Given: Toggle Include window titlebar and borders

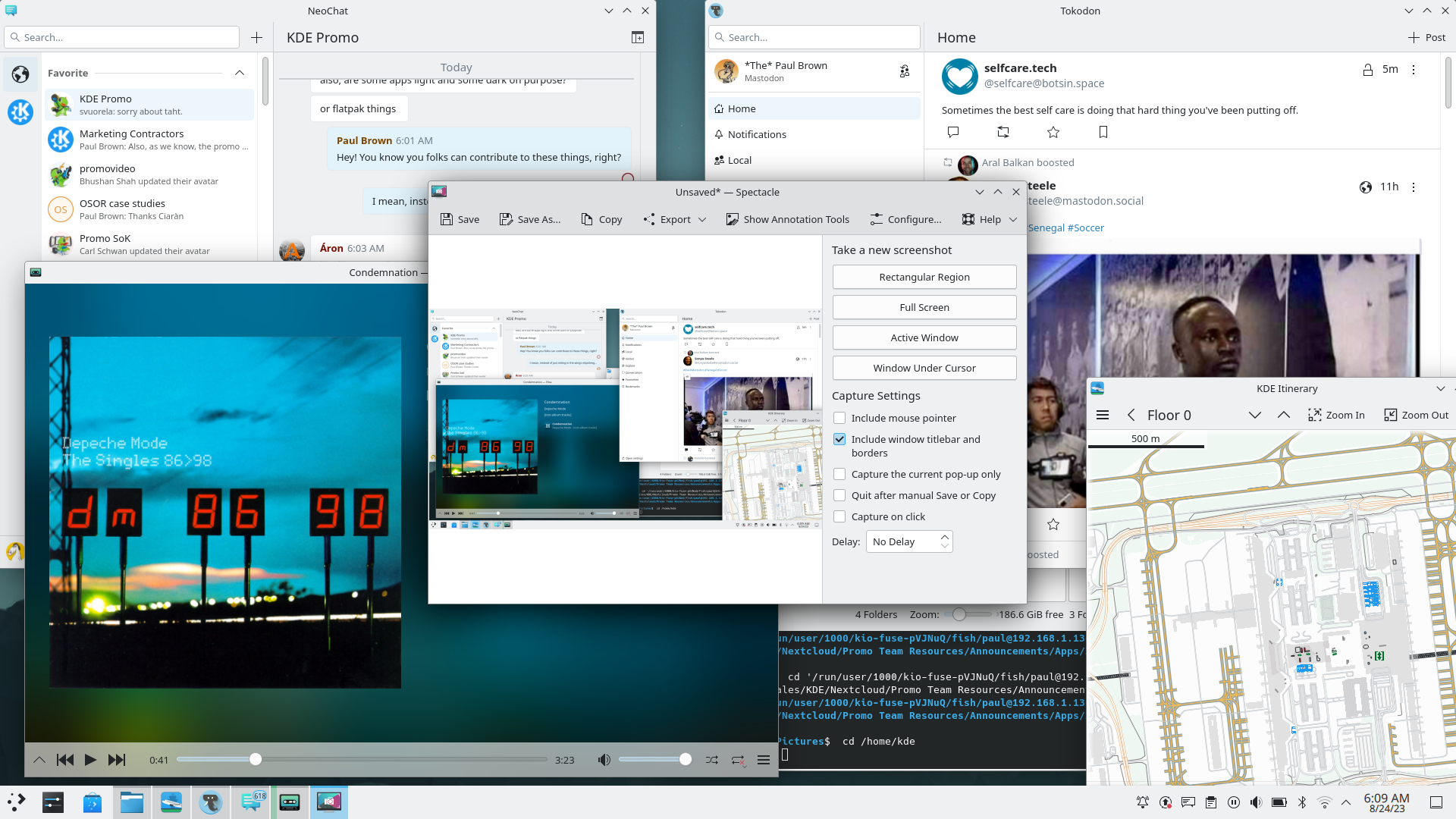Looking at the screenshot, I should (x=839, y=439).
